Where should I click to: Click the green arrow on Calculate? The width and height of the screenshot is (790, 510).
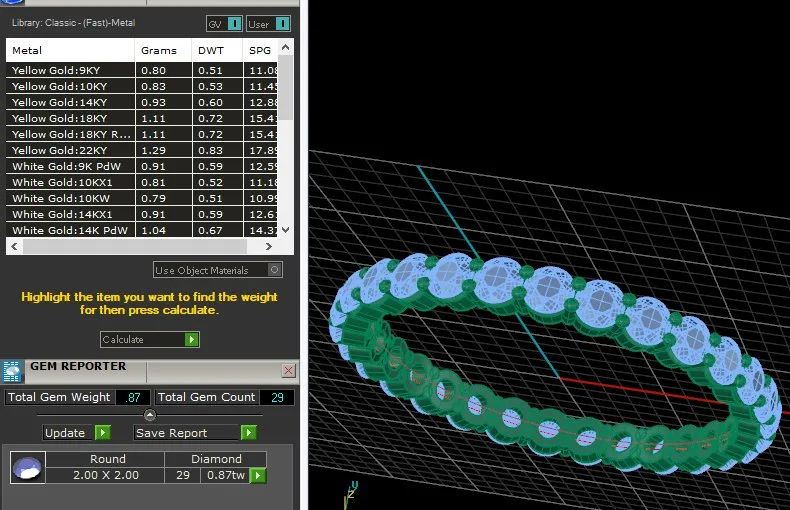tap(191, 340)
